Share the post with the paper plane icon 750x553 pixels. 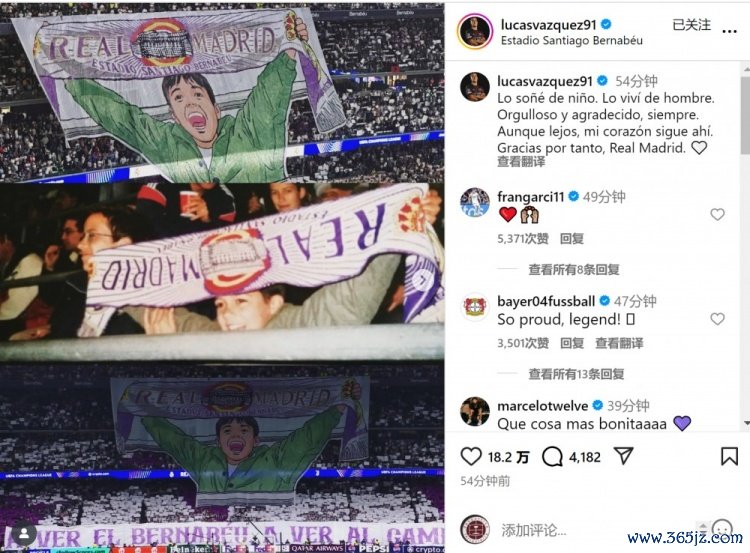coord(624,456)
